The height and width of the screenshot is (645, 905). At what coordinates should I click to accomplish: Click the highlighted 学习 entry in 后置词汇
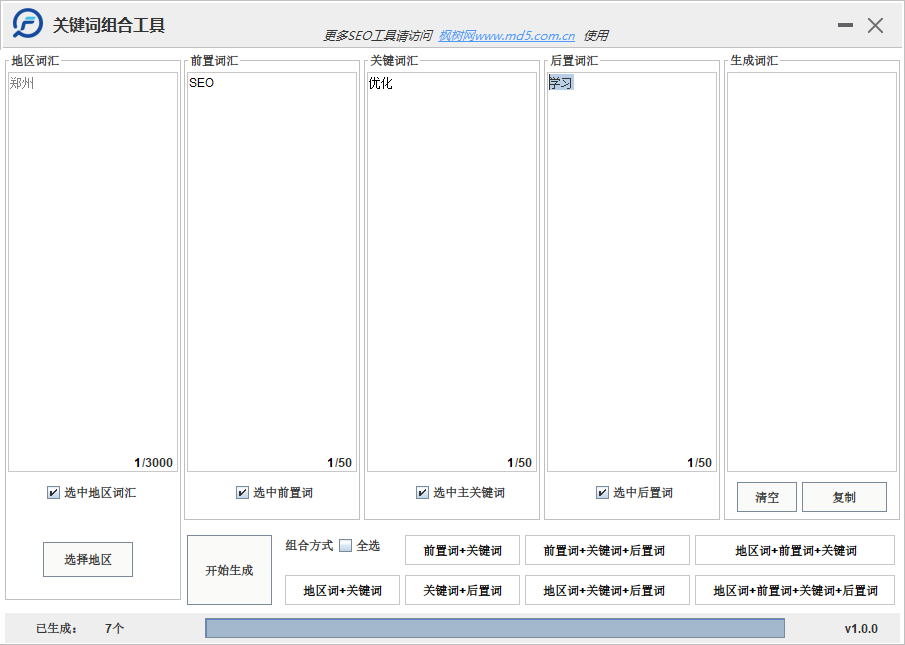tap(561, 83)
